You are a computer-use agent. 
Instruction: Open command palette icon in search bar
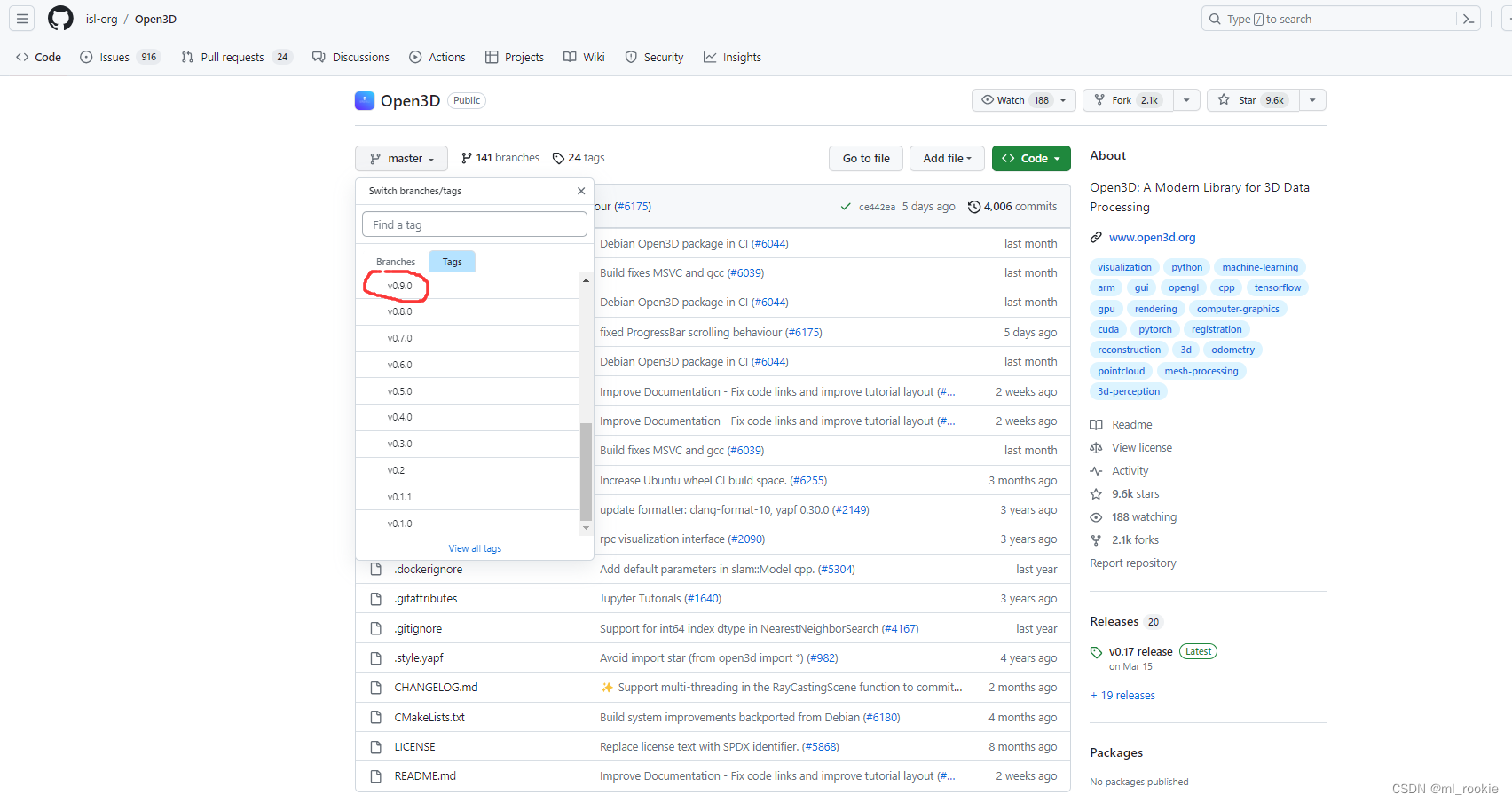1468,19
